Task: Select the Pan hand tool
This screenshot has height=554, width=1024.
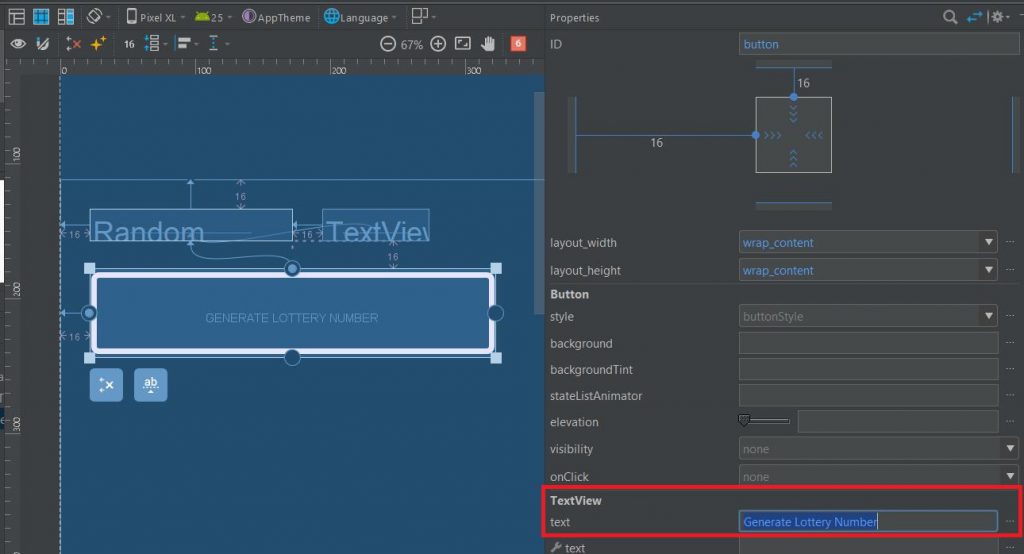Action: coord(488,44)
